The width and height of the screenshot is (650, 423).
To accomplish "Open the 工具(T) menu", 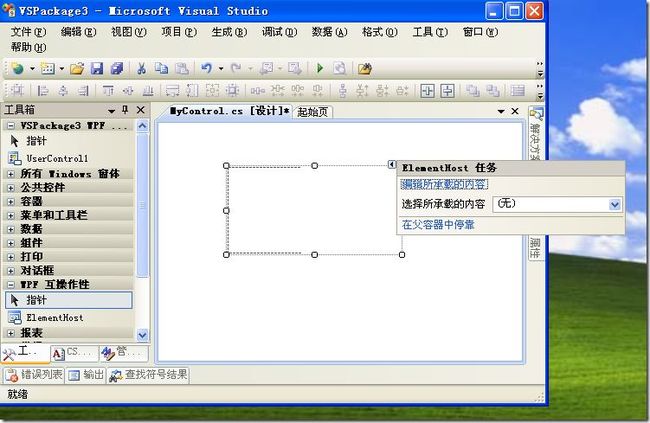I will [430, 32].
